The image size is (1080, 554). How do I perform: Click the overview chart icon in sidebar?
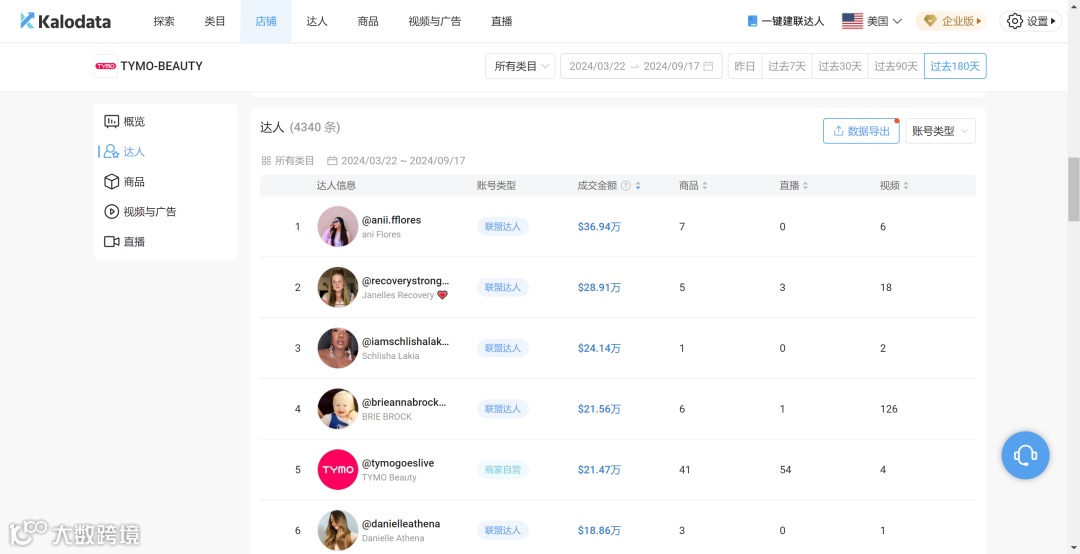[x=112, y=122]
